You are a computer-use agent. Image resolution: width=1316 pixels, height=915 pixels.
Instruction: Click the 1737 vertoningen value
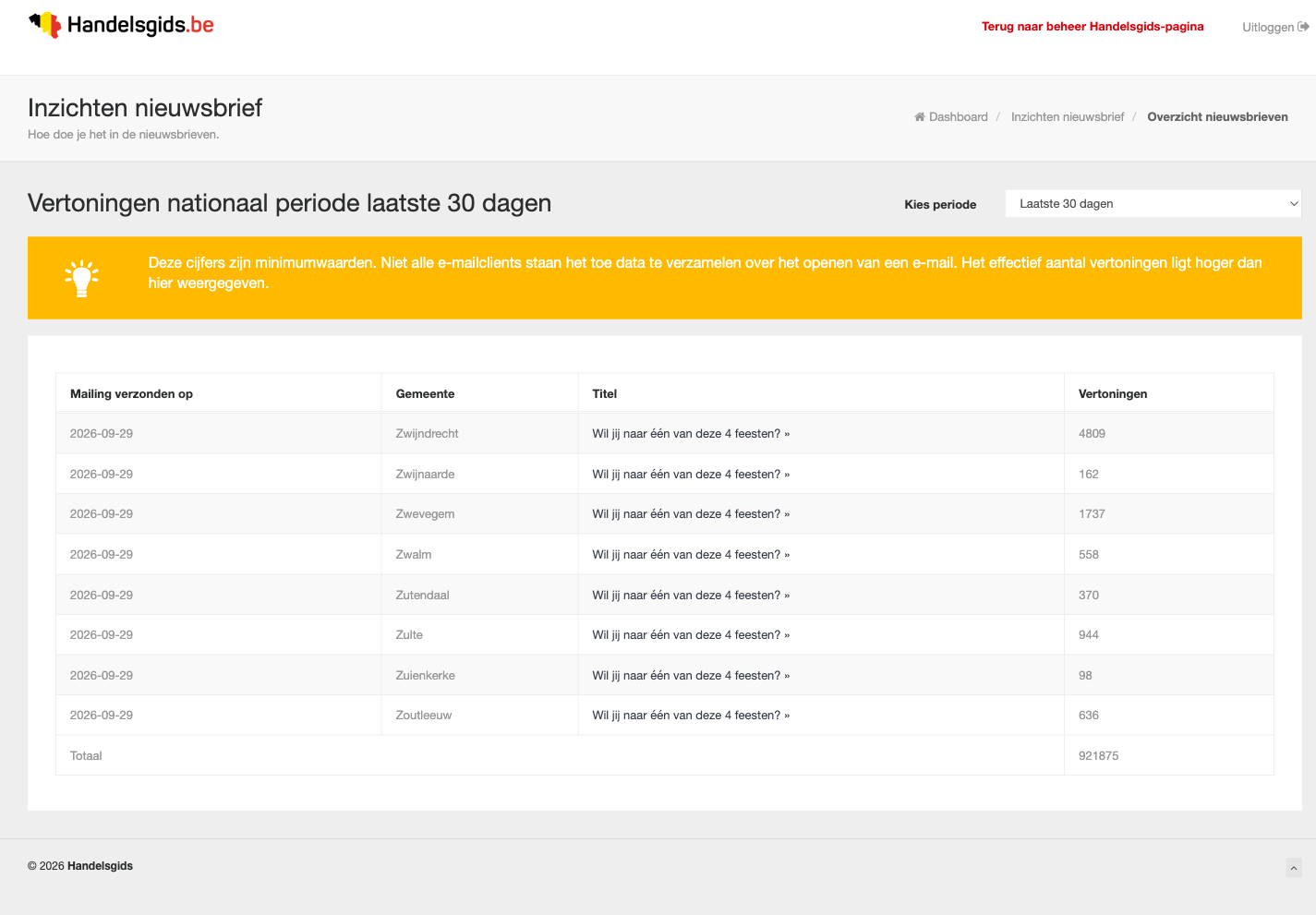1092,514
